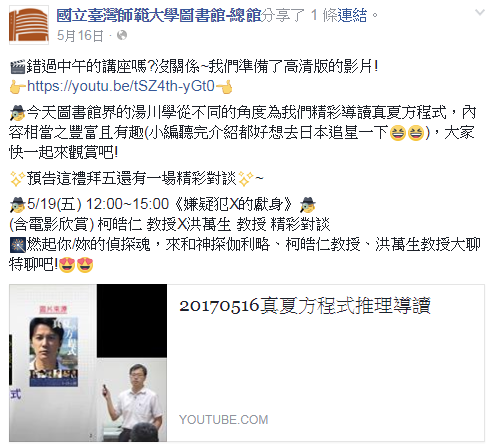Click sparkles emoji before 預告這禮拜五
This screenshot has width=487, height=448.
point(18,179)
